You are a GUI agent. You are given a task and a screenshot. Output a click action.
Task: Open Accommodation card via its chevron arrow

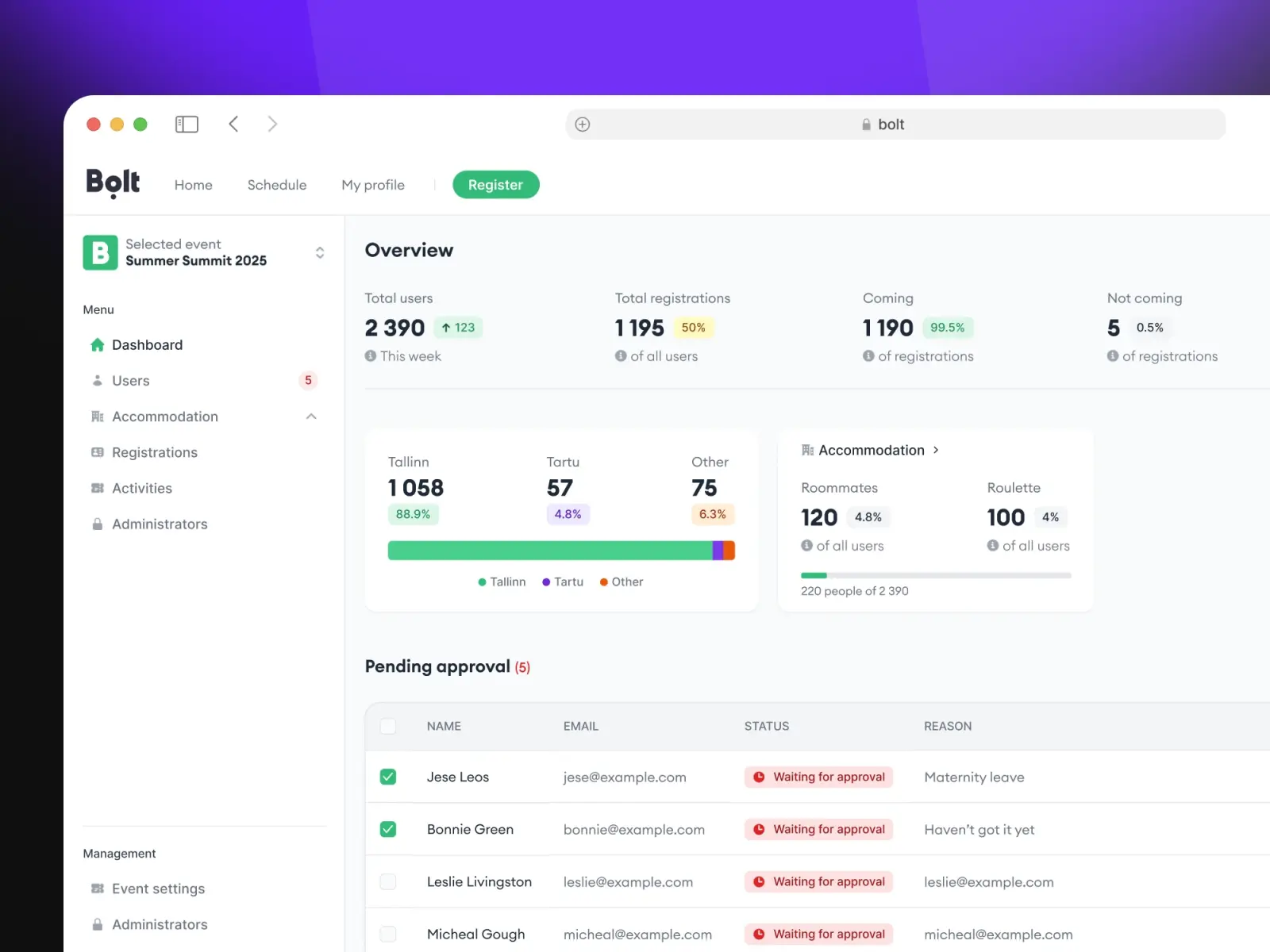[937, 450]
